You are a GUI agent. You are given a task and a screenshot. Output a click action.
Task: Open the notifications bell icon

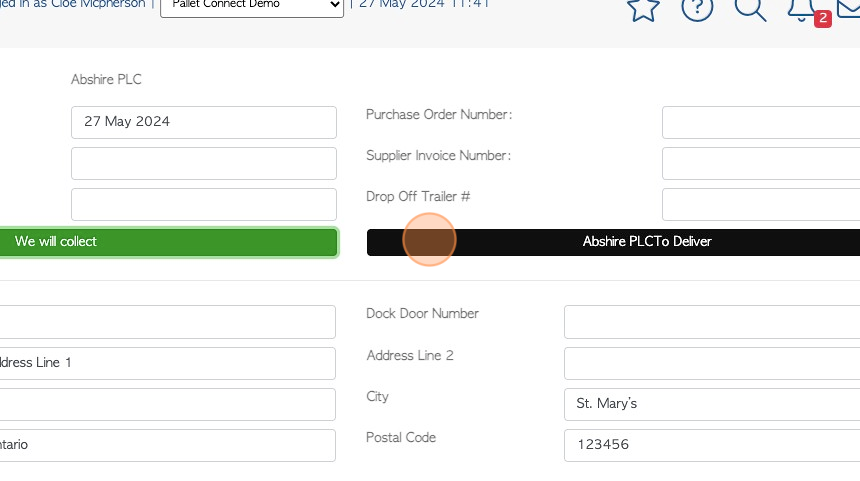(x=802, y=6)
